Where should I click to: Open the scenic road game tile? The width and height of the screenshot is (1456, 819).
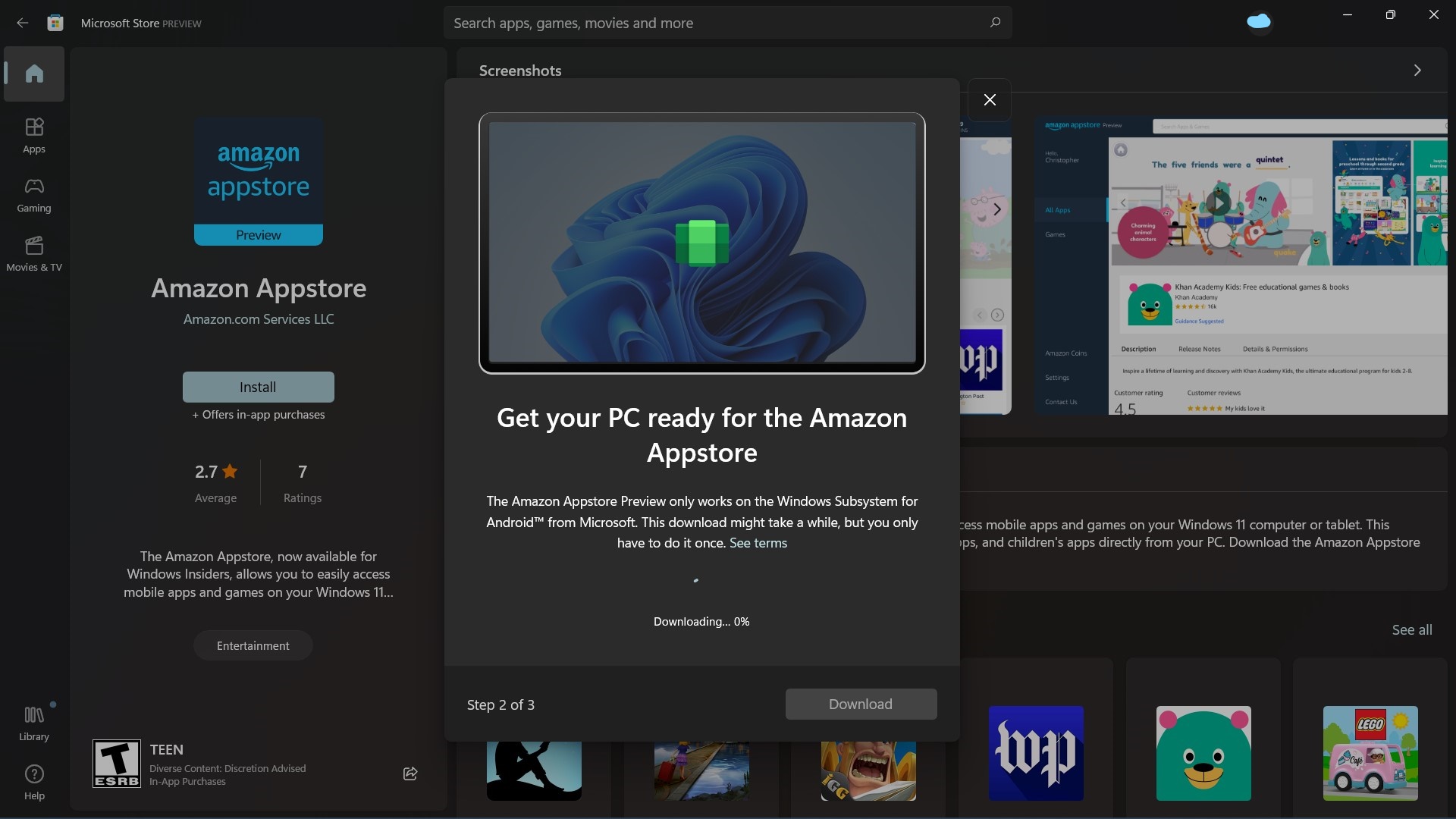coord(701,770)
